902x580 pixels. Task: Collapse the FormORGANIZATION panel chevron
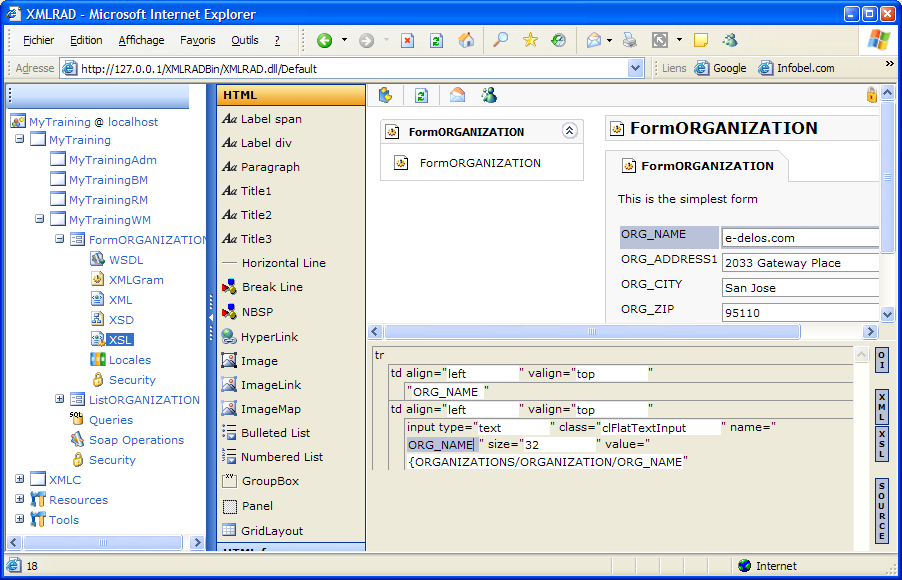pos(569,131)
